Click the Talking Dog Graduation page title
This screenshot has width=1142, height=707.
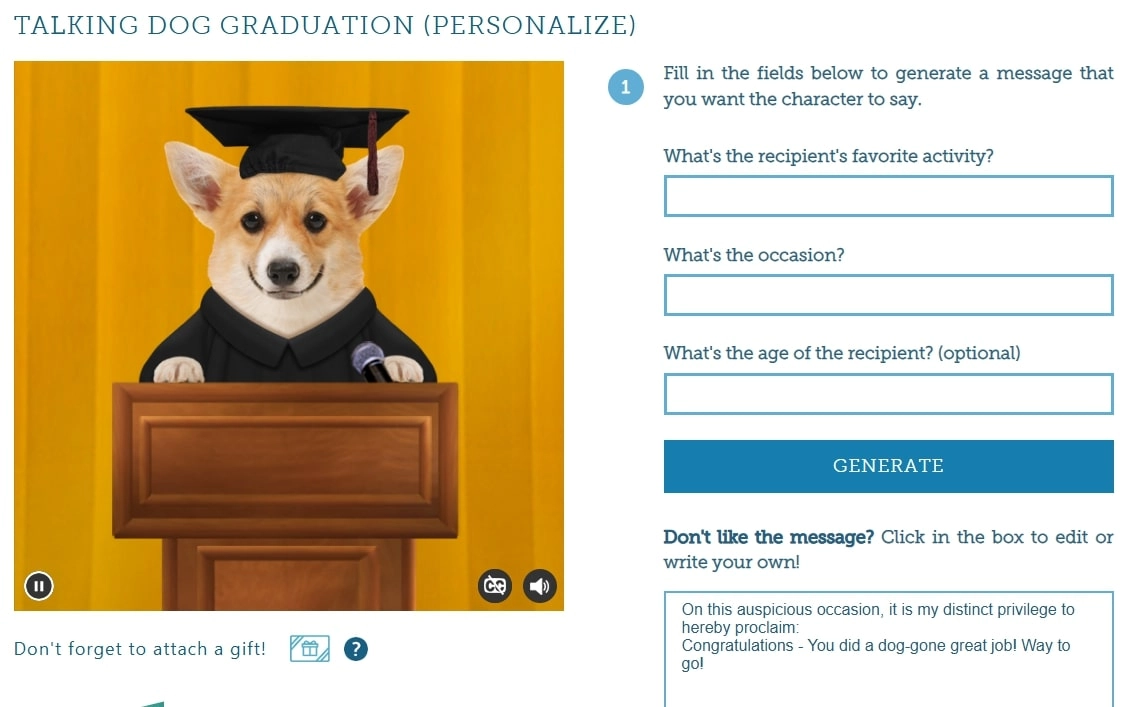[x=325, y=25]
